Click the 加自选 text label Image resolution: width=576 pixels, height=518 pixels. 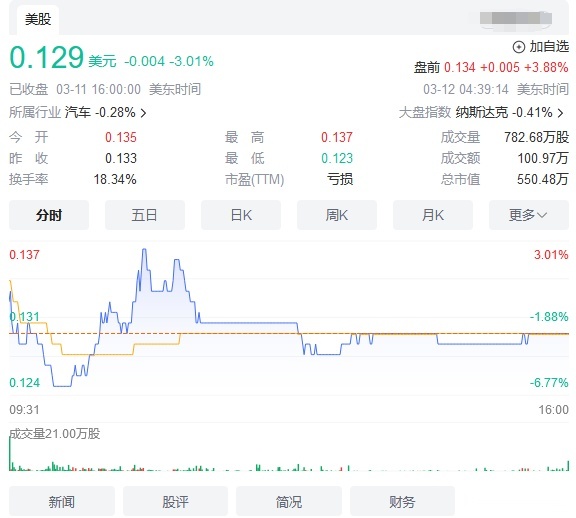(x=549, y=47)
